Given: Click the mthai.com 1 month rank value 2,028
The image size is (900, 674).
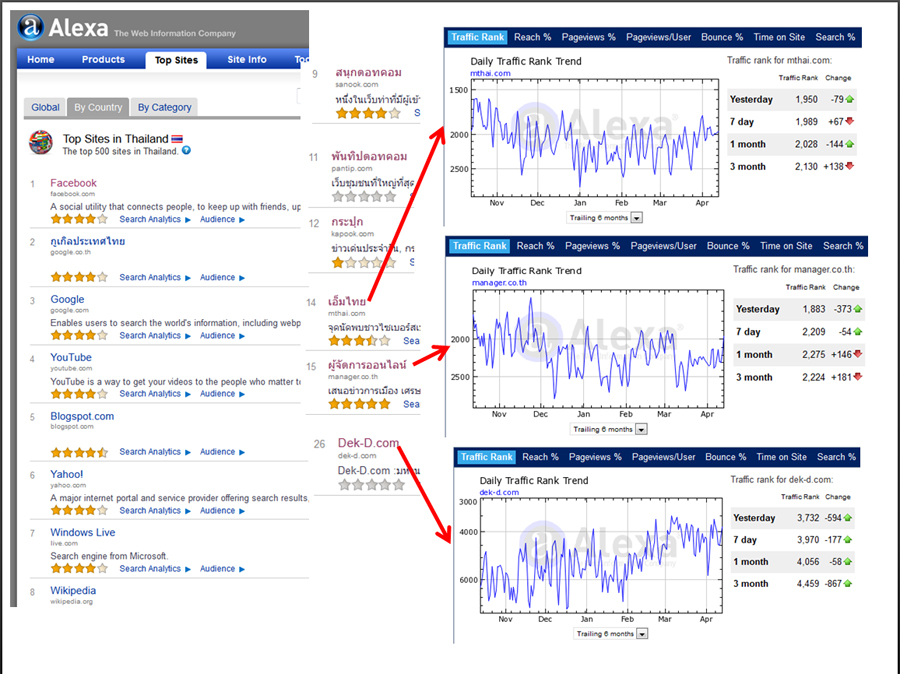Looking at the screenshot, I should (806, 144).
